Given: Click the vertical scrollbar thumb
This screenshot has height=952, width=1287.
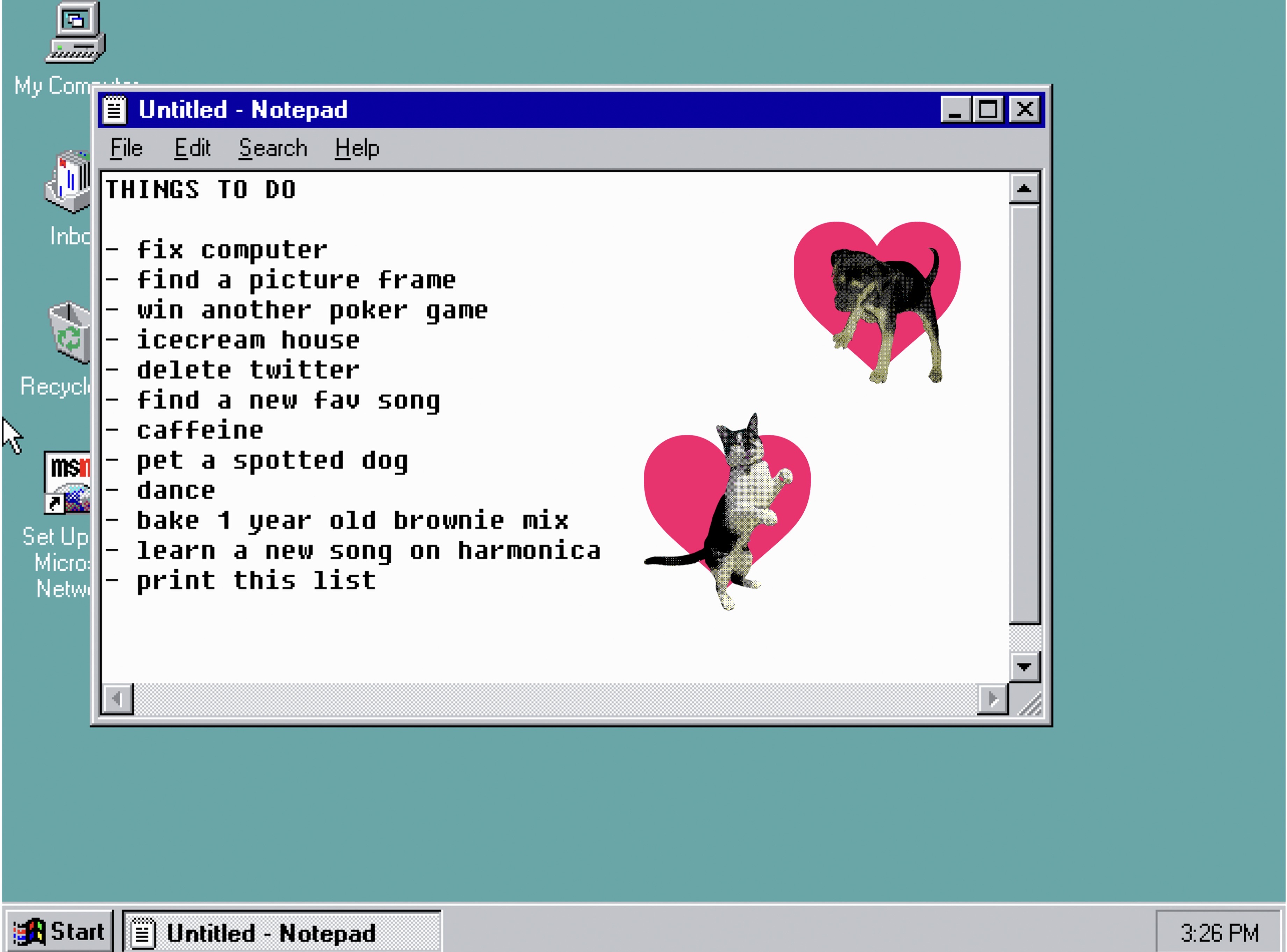Looking at the screenshot, I should click(x=1023, y=414).
